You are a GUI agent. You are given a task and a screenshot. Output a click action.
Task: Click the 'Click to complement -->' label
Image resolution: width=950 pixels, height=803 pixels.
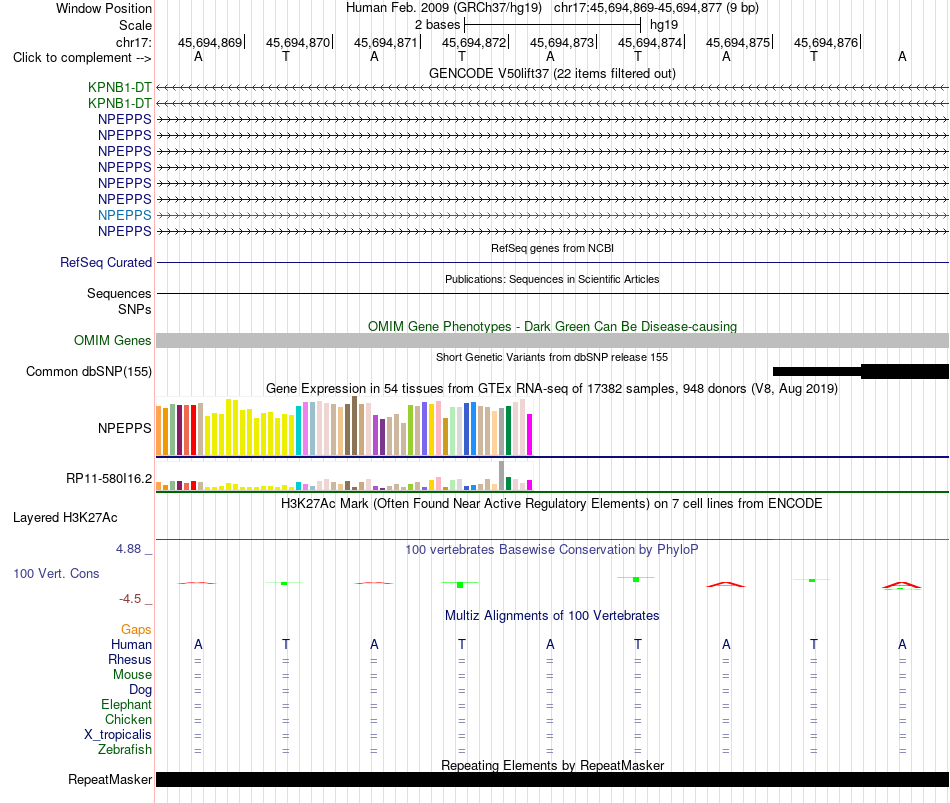pos(82,58)
